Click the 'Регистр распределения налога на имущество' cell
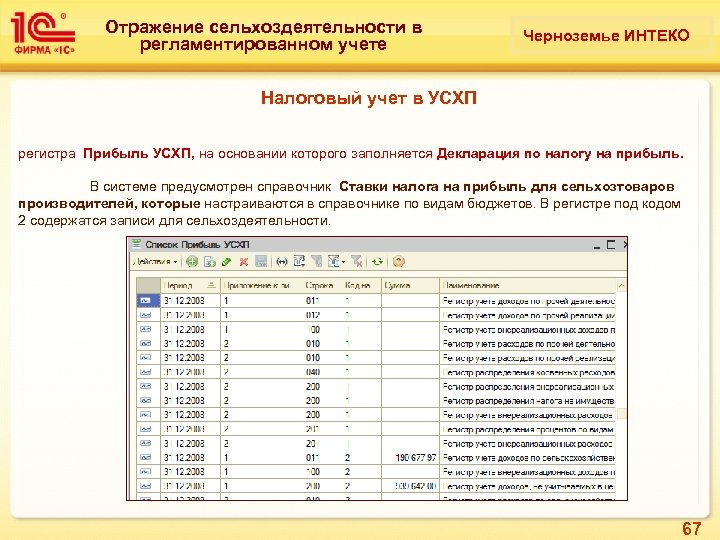This screenshot has height=540, width=720. pyautogui.click(x=527, y=401)
